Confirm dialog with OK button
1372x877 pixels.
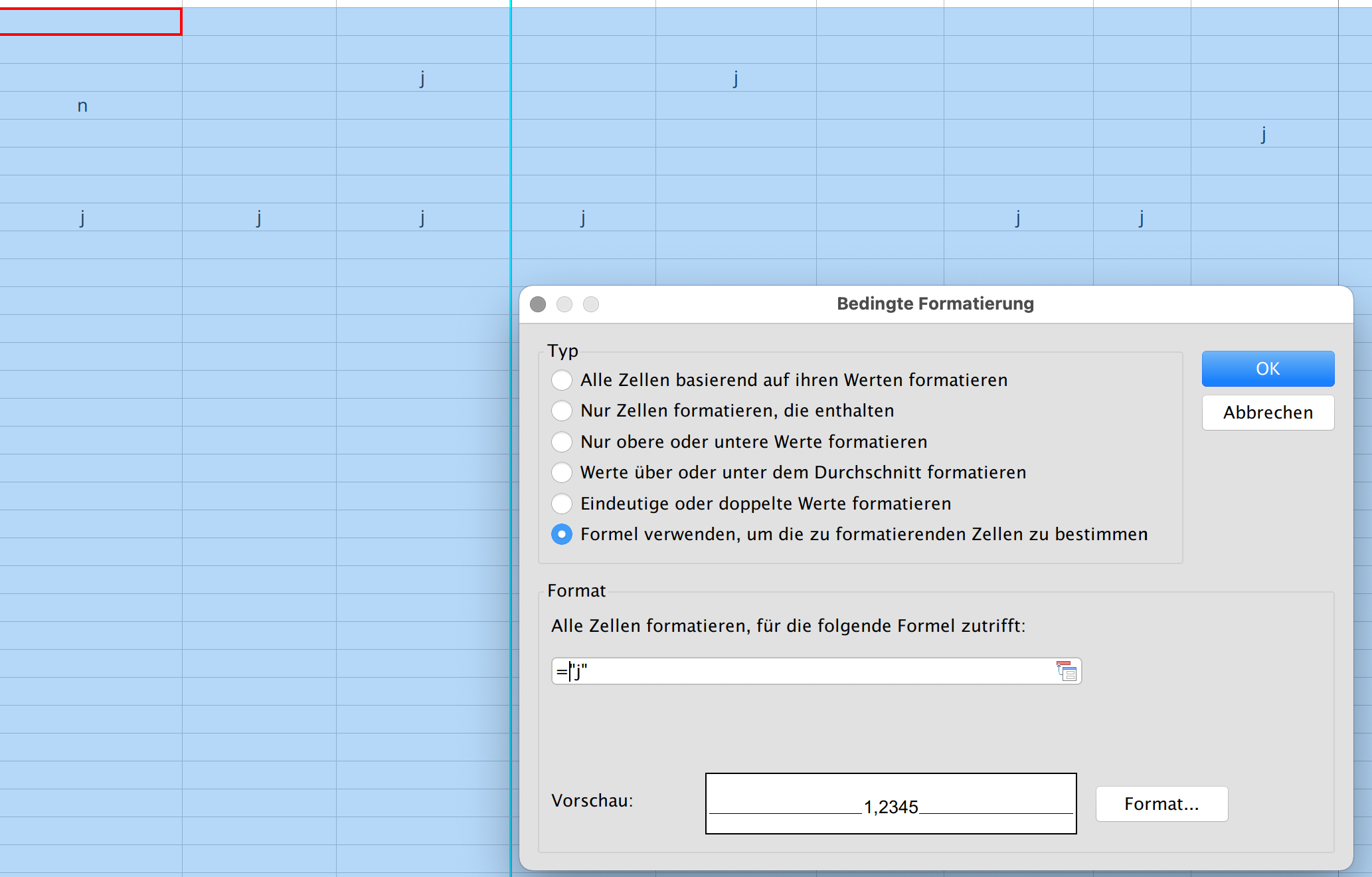coord(1268,369)
